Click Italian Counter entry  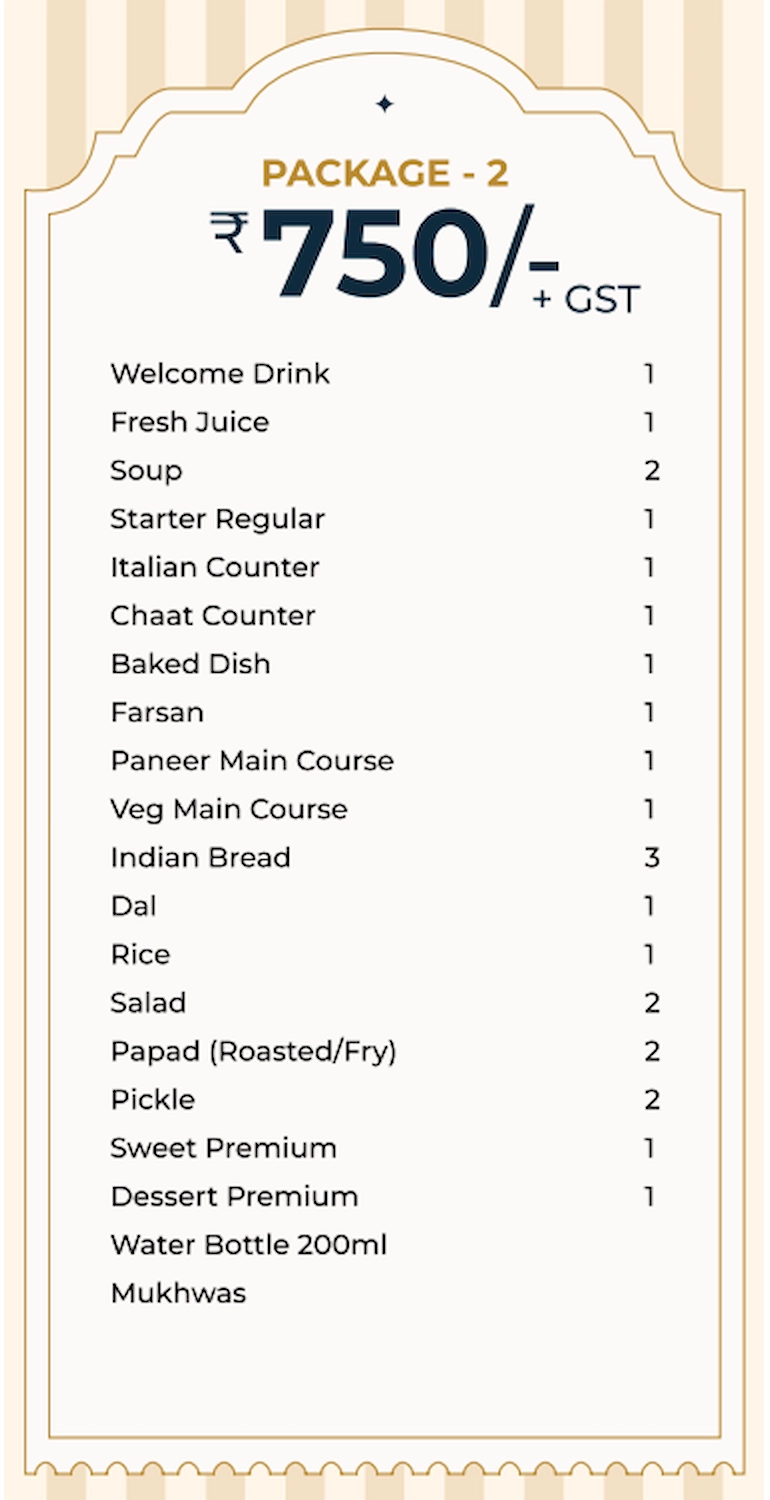(x=215, y=567)
